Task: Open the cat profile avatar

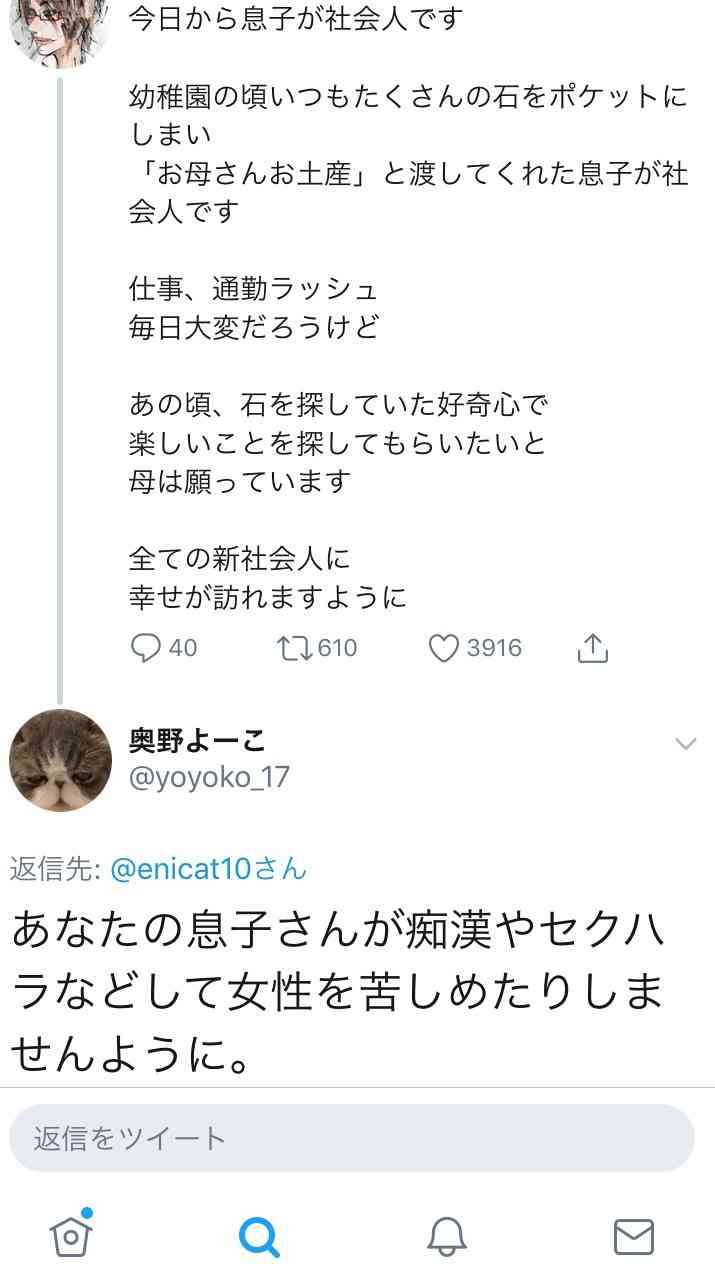Action: 60,760
